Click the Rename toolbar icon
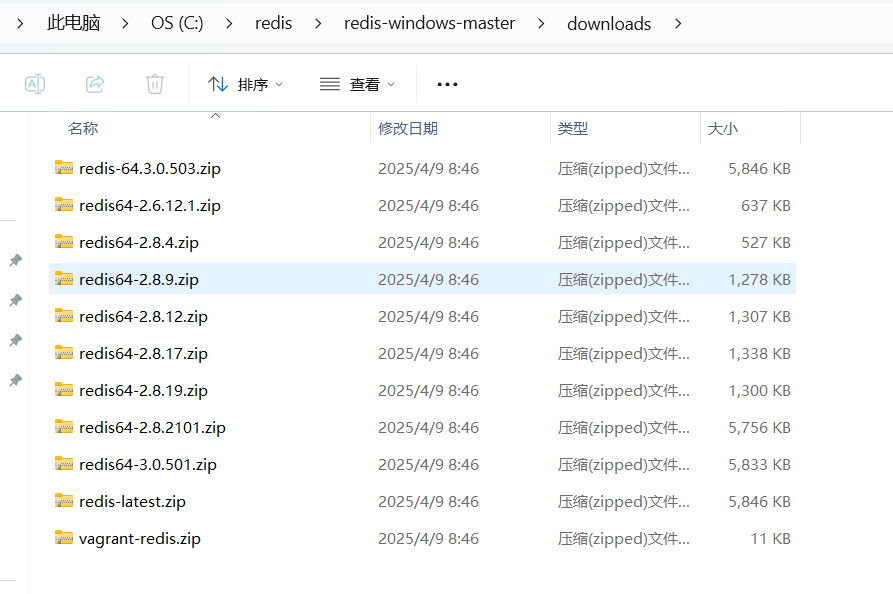The width and height of the screenshot is (893, 594). click(x=35, y=84)
